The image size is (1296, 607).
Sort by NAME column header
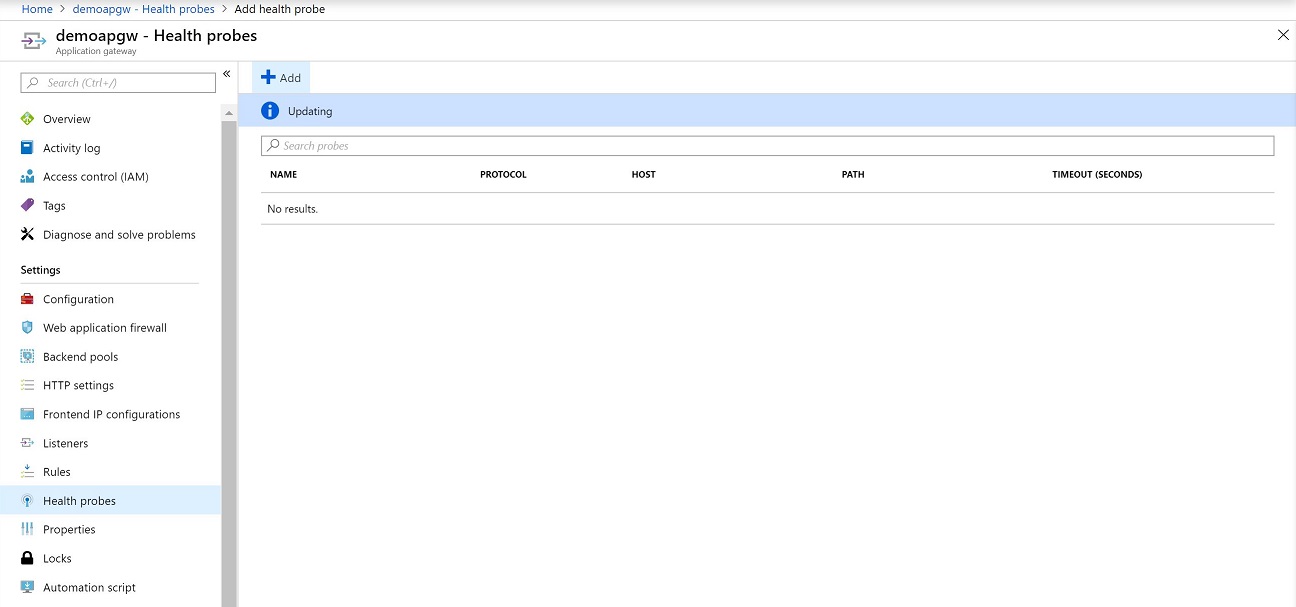(283, 174)
